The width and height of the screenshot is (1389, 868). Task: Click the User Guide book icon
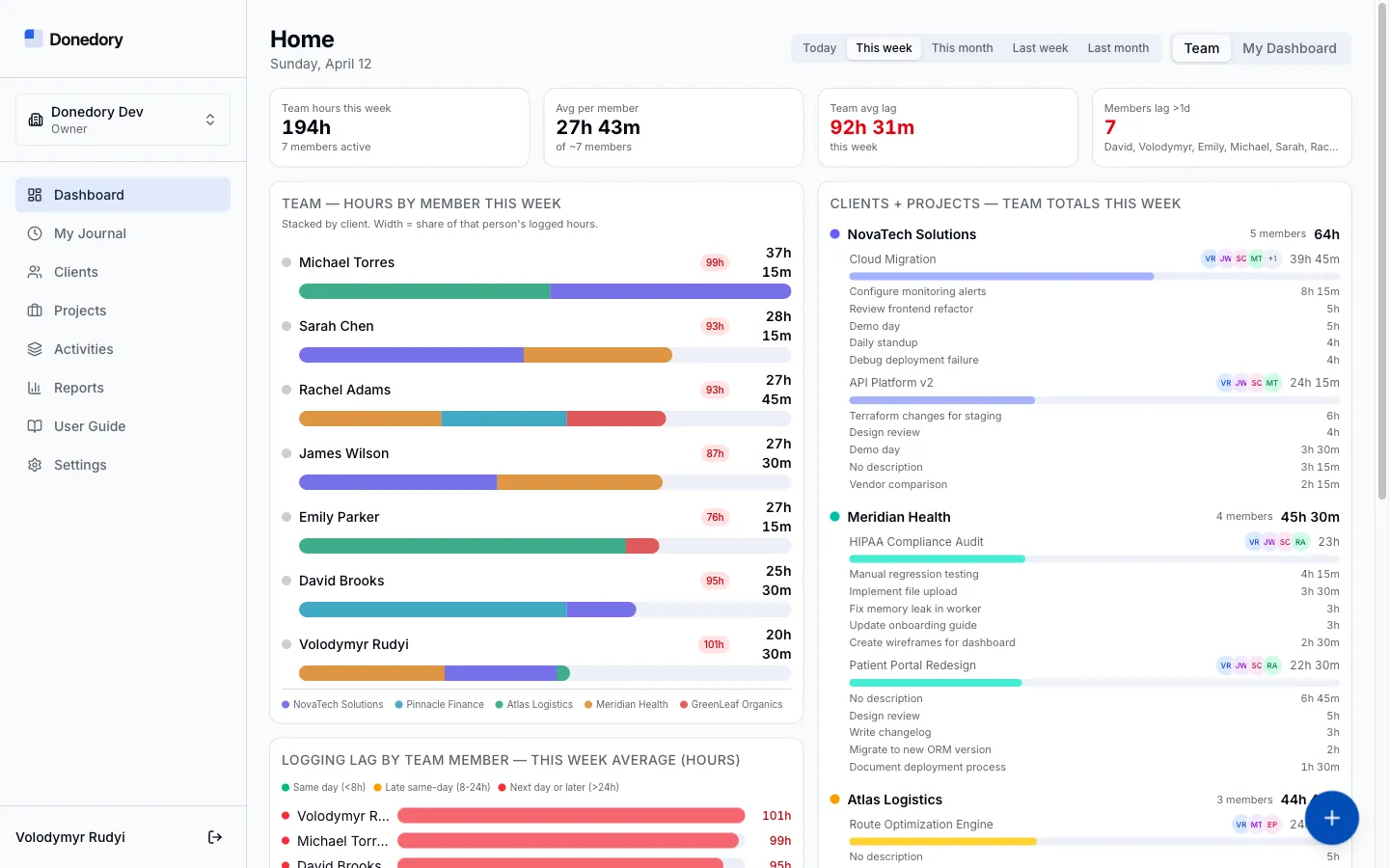[35, 426]
